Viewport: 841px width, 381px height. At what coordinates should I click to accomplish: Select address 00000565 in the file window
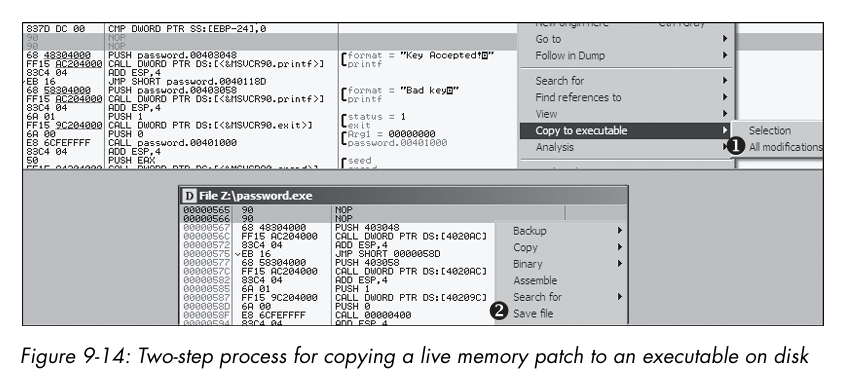[206, 210]
